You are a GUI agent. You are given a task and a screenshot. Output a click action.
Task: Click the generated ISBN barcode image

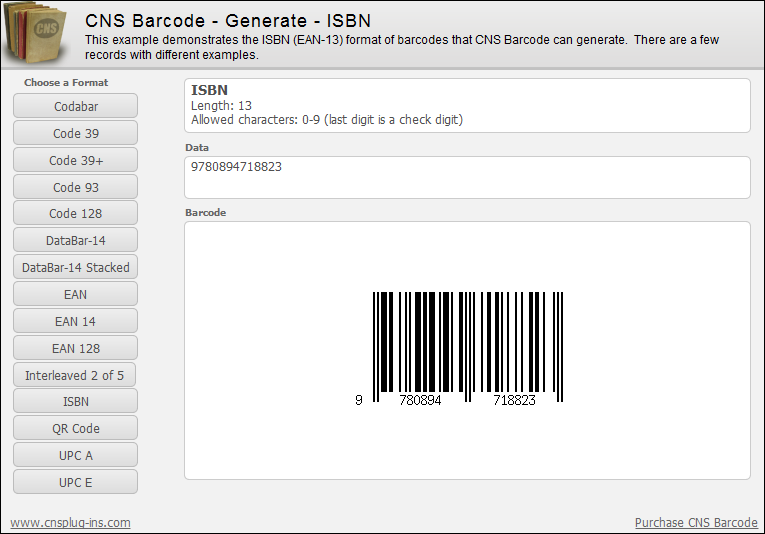pyautogui.click(x=460, y=349)
